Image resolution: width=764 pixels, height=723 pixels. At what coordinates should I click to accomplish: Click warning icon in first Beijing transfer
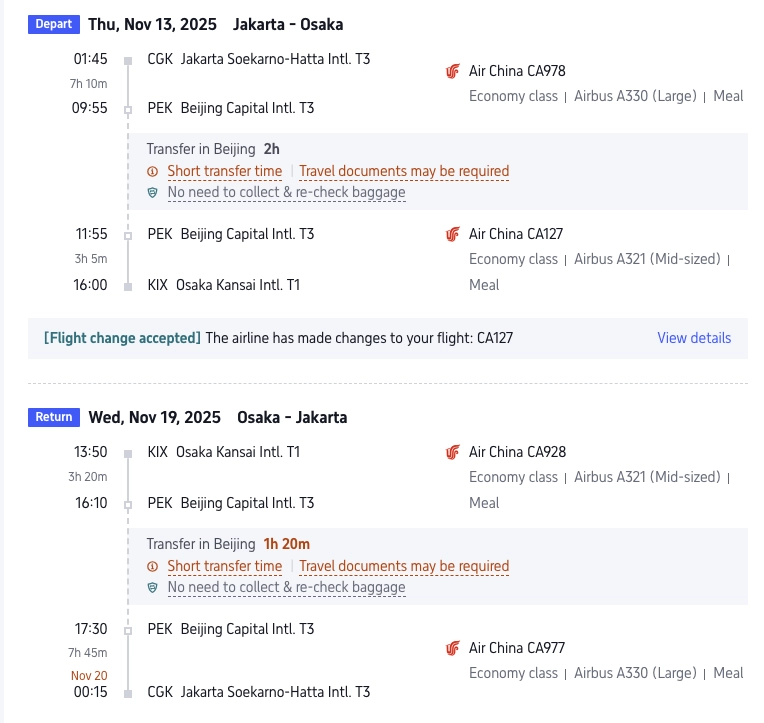click(153, 172)
